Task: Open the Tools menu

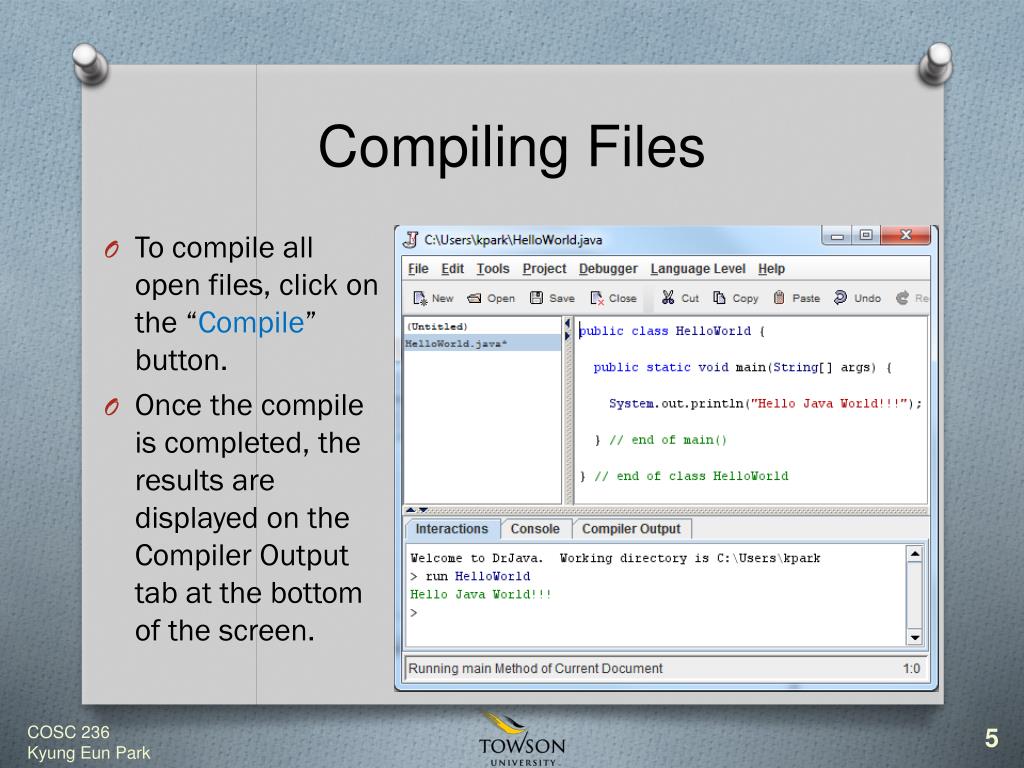Action: (492, 269)
